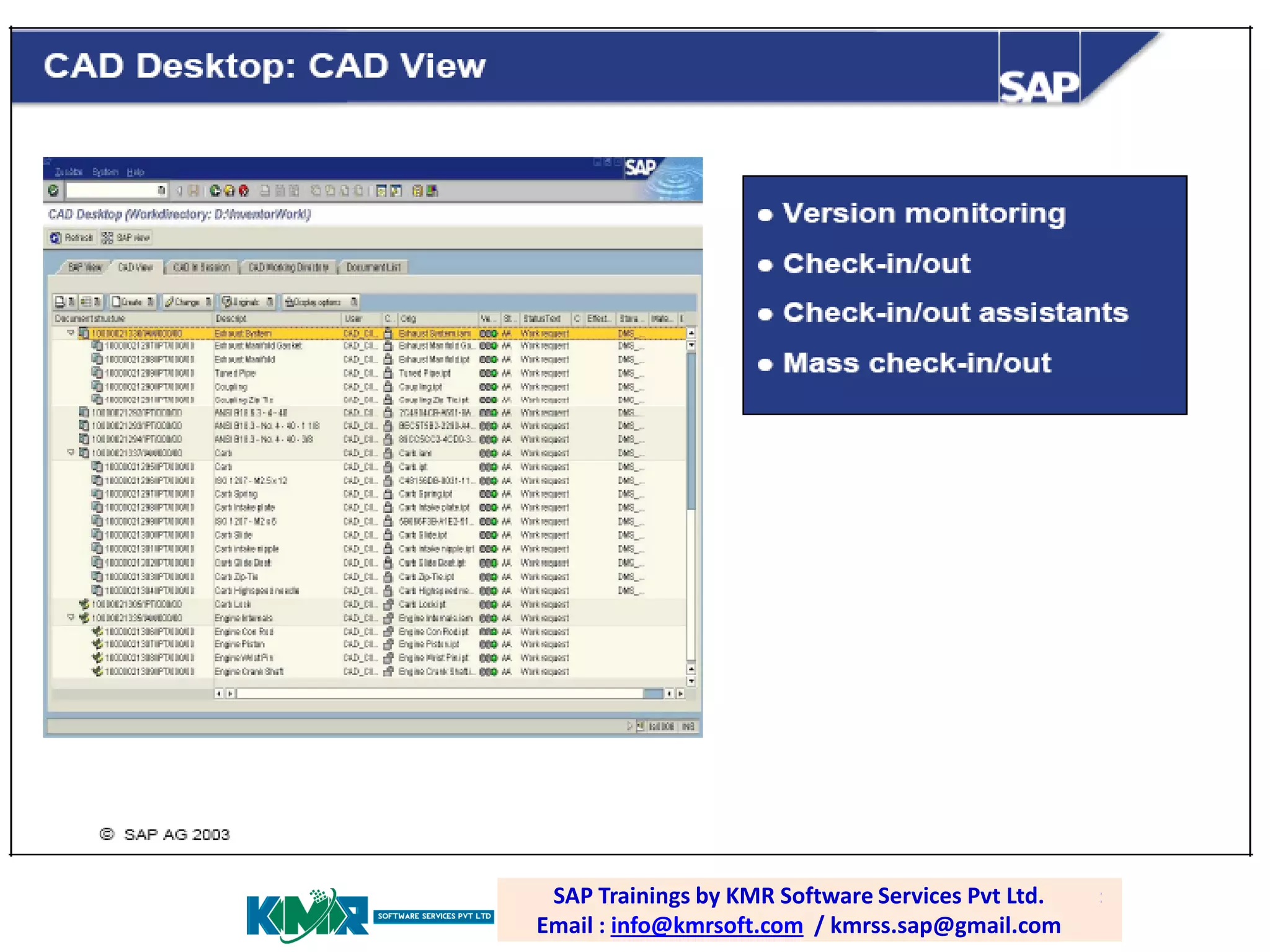
Task: Click the open-lock icon on Carb Lock row
Action: [x=388, y=604]
